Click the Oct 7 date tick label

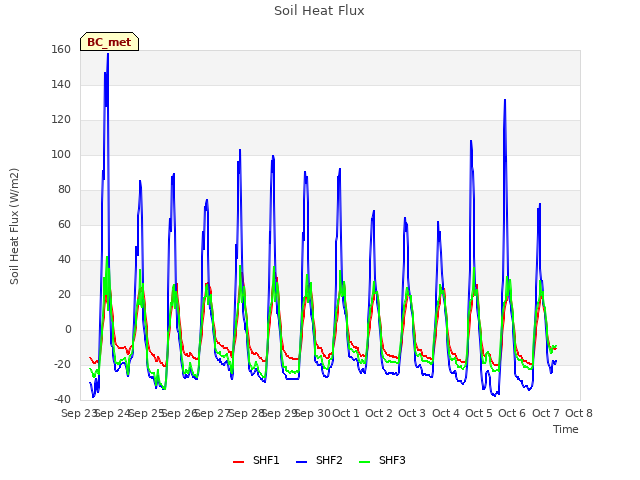[546, 413]
